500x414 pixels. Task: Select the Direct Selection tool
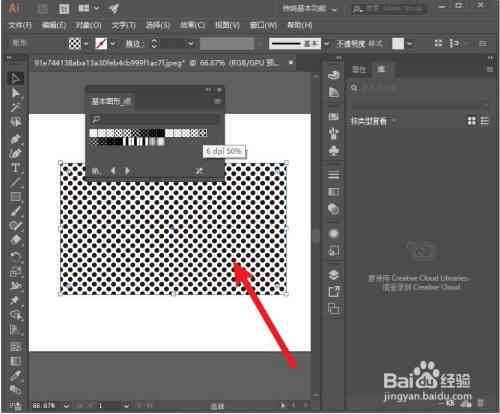[15, 93]
